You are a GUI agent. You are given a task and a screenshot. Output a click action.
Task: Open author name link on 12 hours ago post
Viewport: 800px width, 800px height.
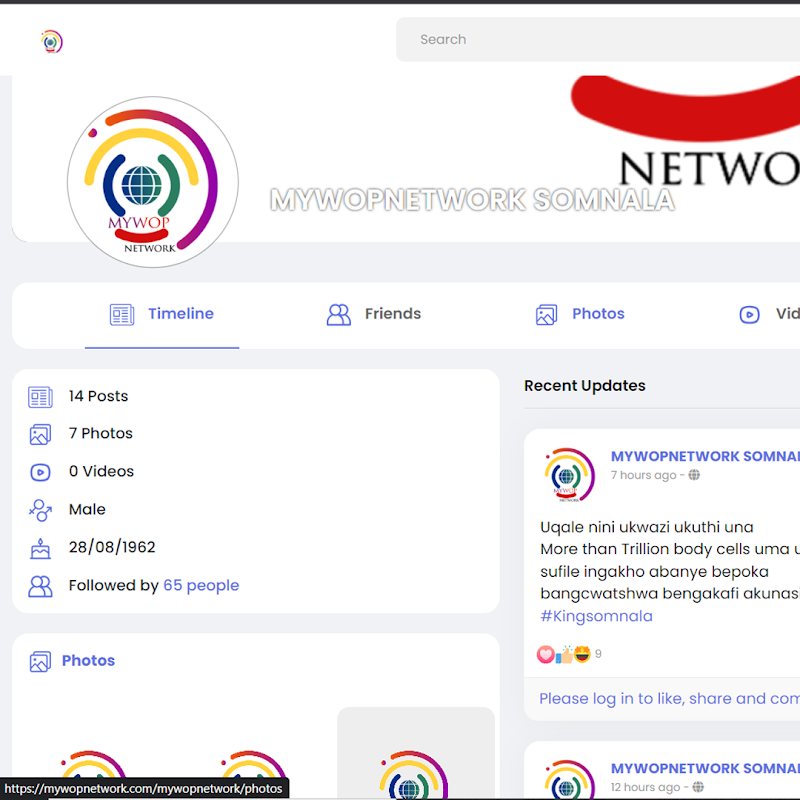point(705,768)
